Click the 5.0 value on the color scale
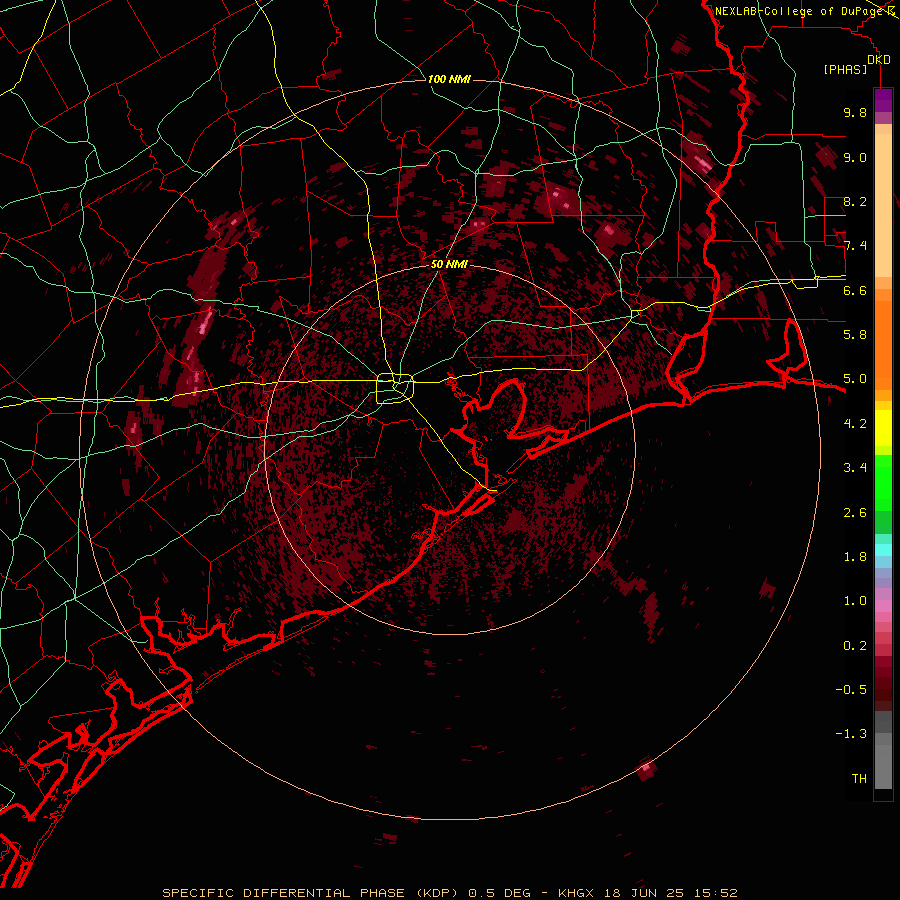 pyautogui.click(x=855, y=379)
